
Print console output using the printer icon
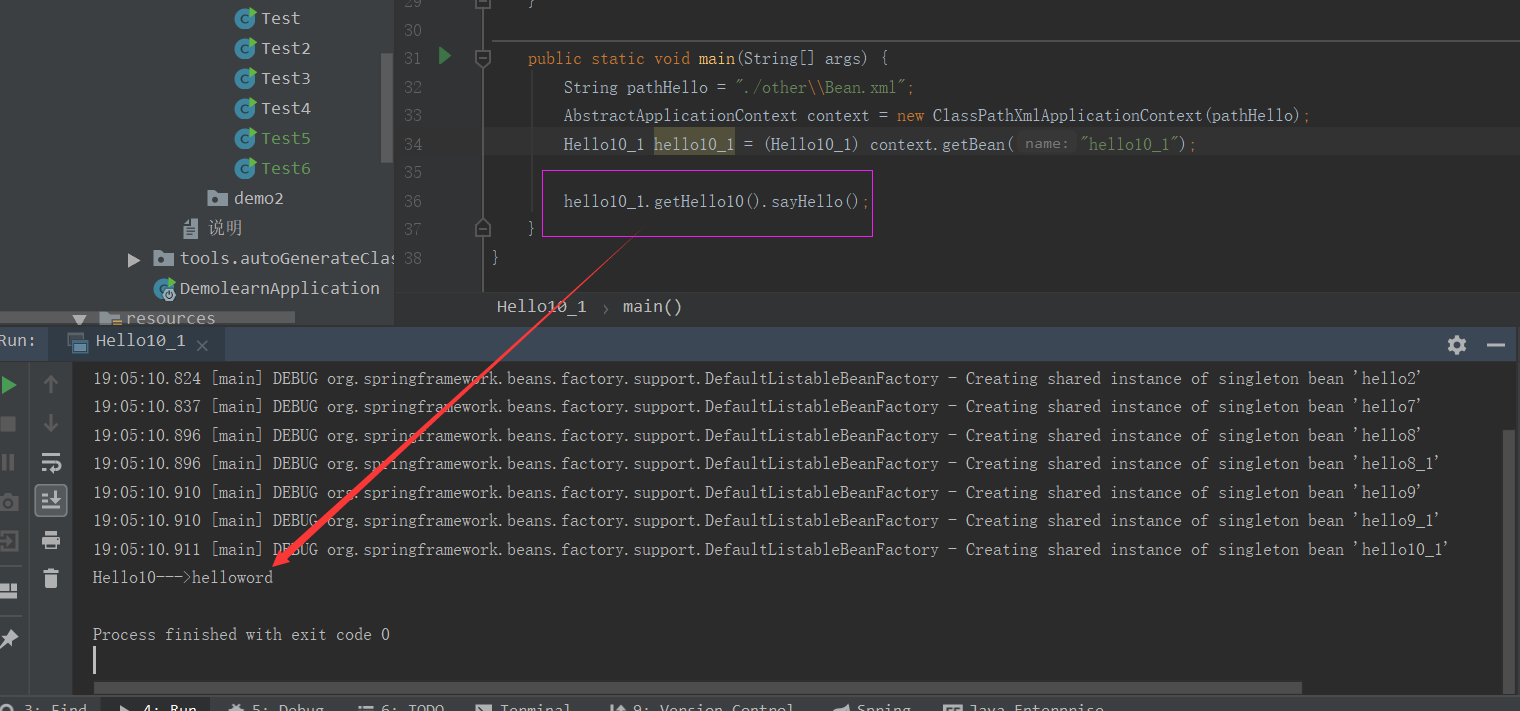51,540
